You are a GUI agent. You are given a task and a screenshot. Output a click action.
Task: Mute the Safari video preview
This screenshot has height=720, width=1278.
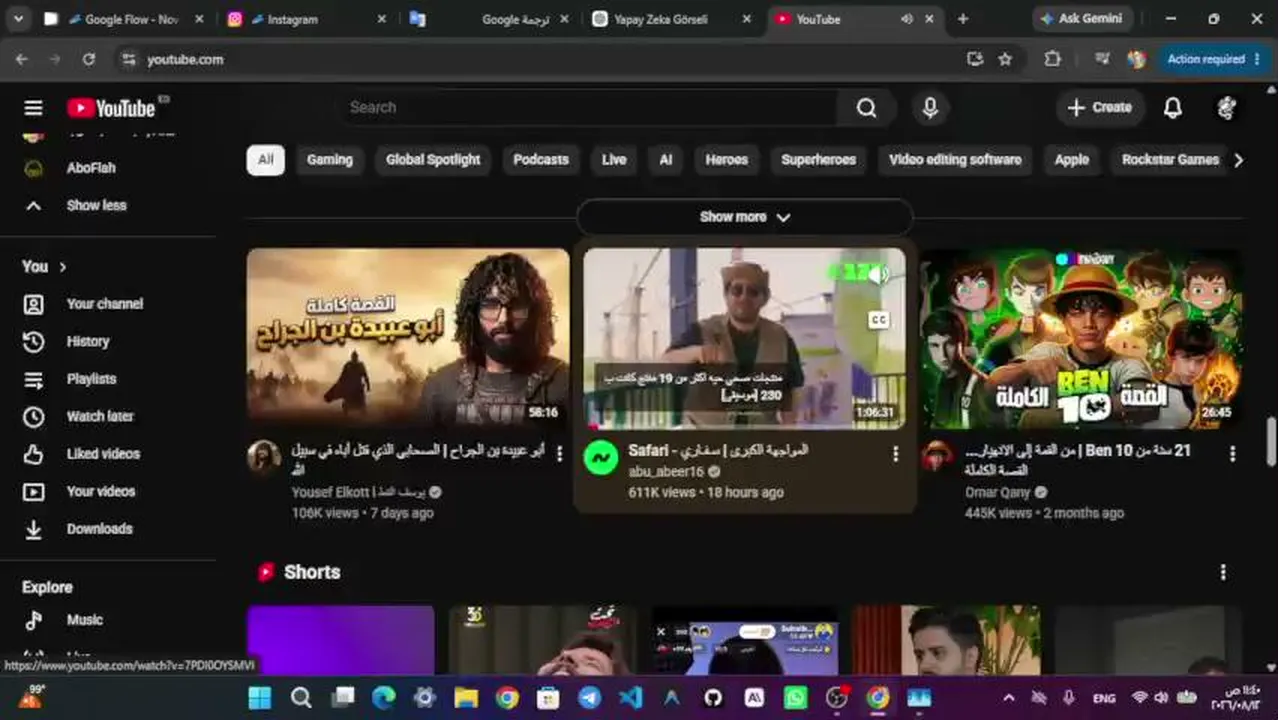click(878, 274)
